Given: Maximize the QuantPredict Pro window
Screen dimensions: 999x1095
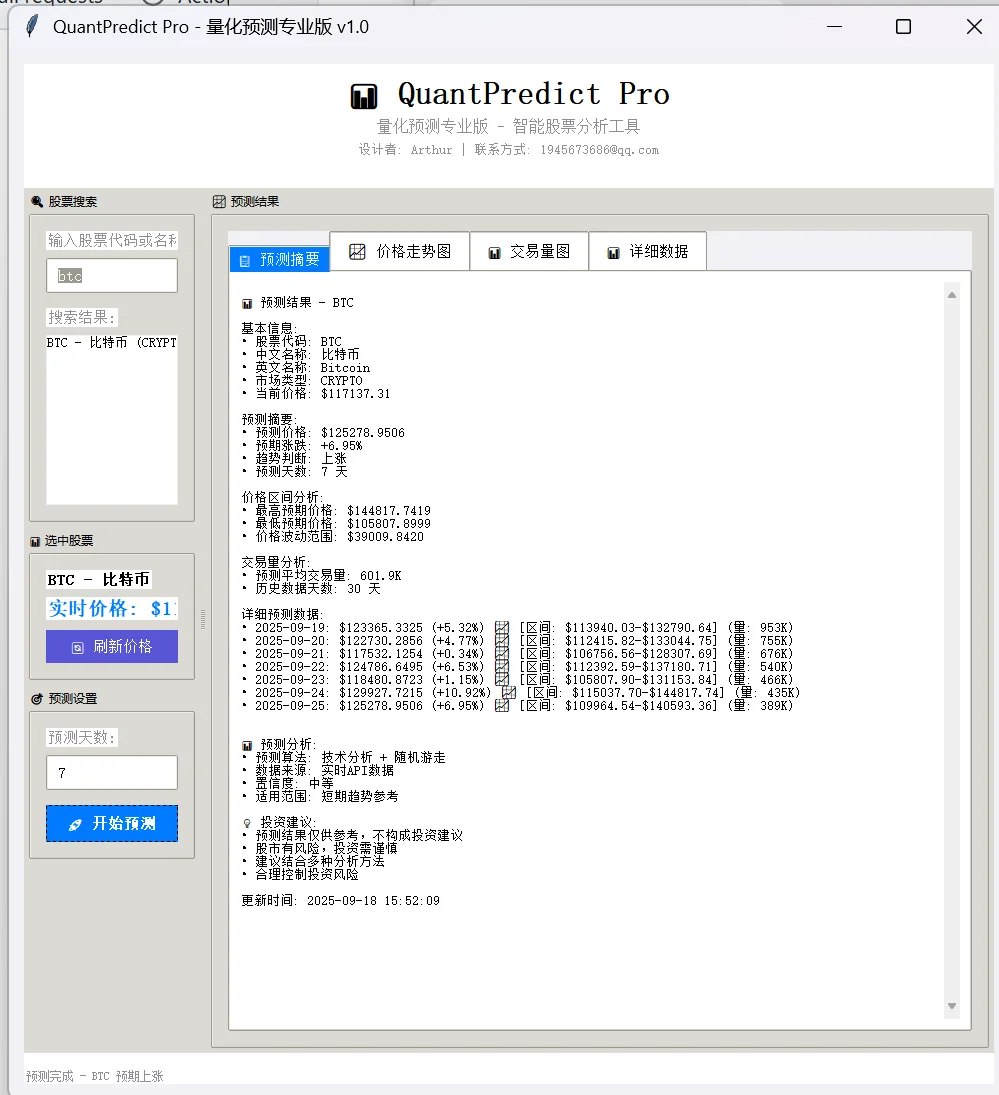Looking at the screenshot, I should [x=903, y=27].
